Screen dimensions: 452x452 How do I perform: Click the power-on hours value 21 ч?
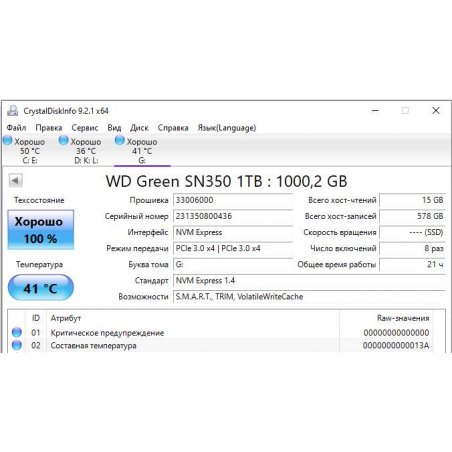(412, 264)
